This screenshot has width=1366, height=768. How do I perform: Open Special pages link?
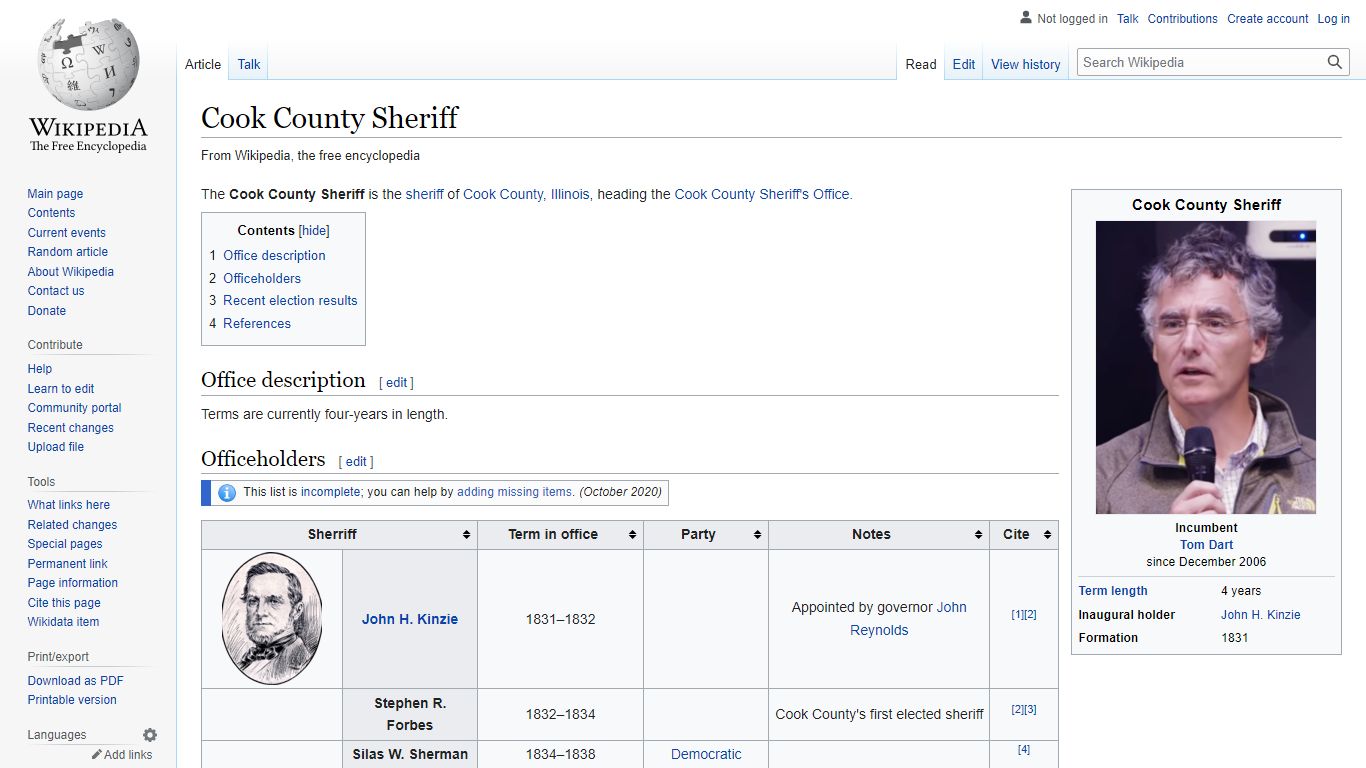click(x=65, y=544)
